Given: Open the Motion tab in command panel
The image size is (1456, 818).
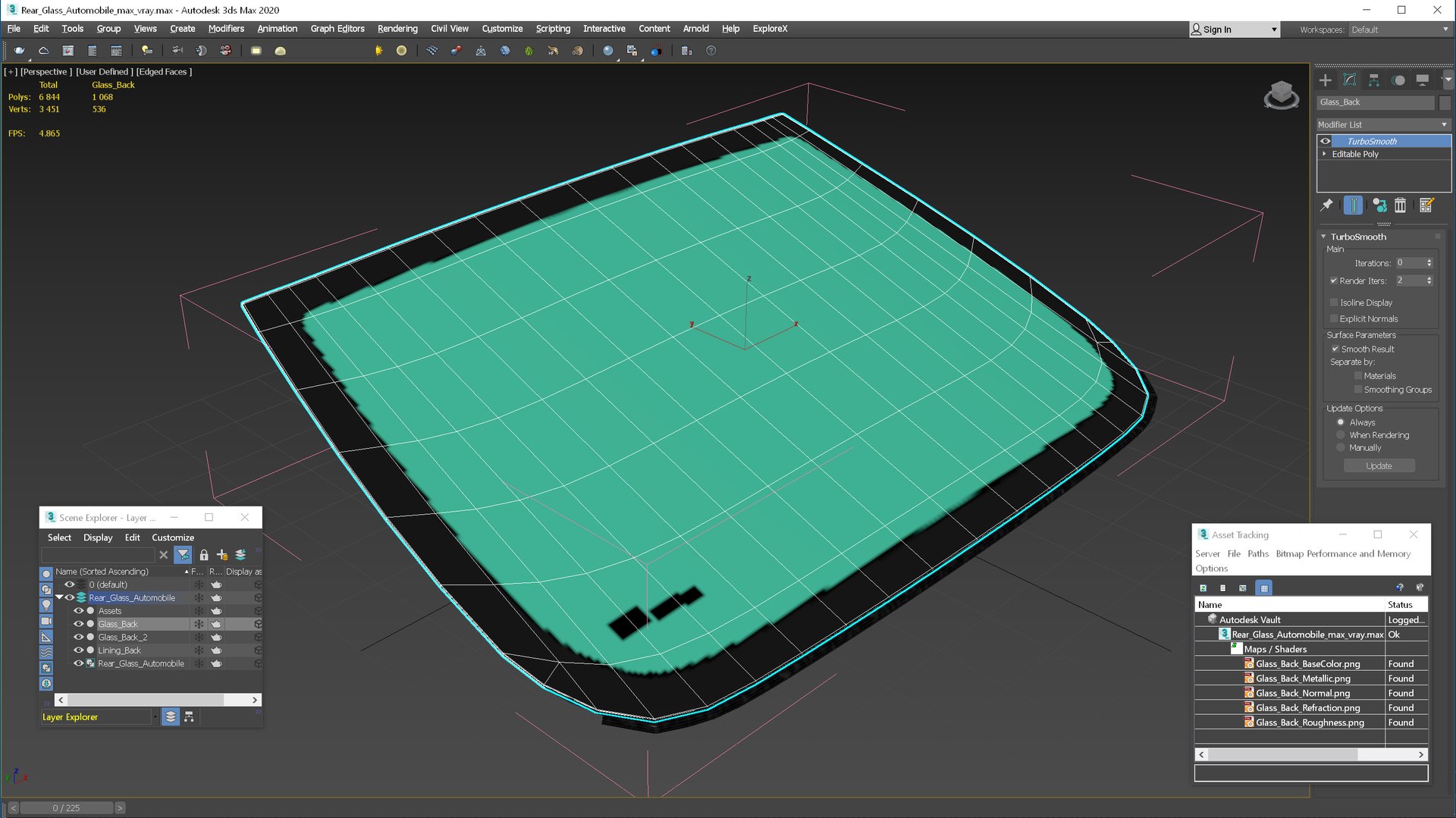Looking at the screenshot, I should pyautogui.click(x=1398, y=80).
